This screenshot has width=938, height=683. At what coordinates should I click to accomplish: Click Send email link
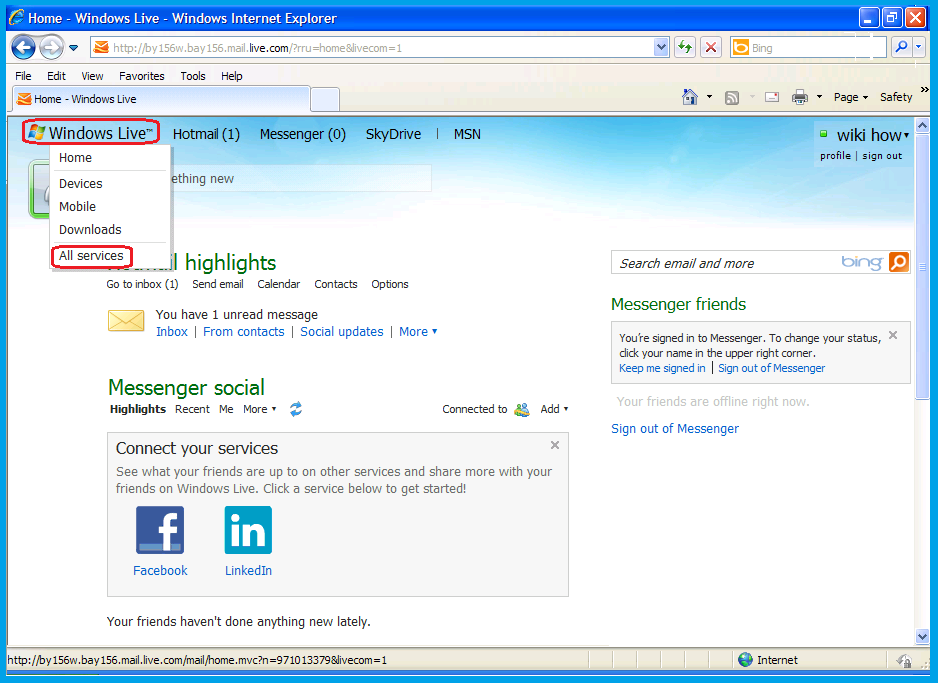pyautogui.click(x=218, y=284)
